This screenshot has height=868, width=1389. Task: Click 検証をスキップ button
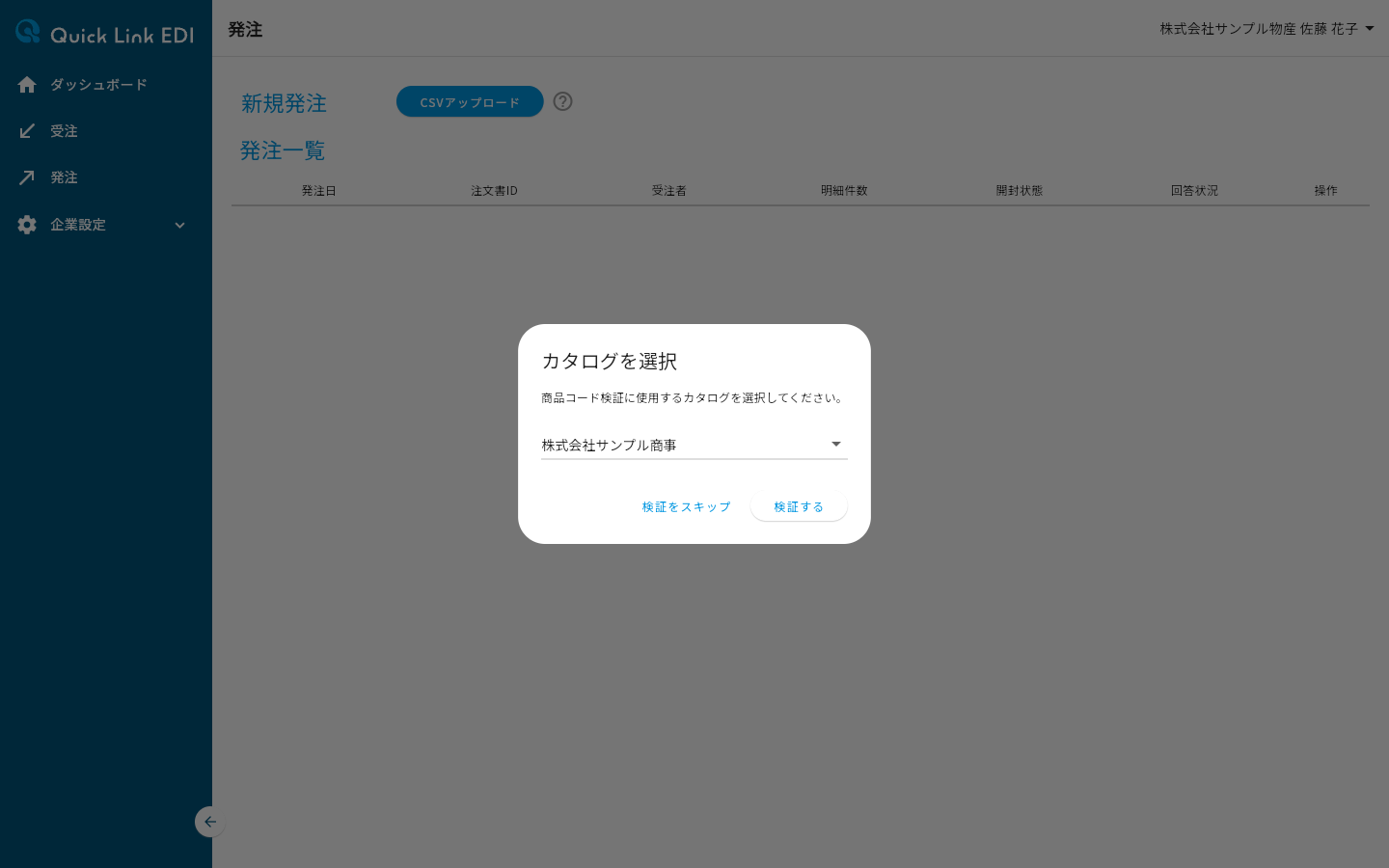[x=687, y=506]
